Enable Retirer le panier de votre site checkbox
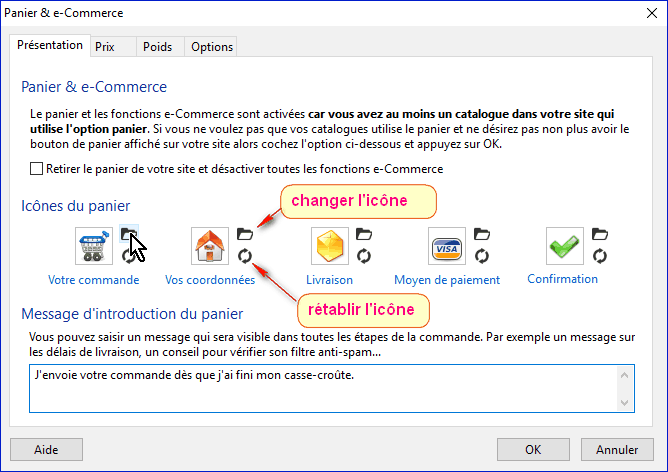 click(x=37, y=169)
